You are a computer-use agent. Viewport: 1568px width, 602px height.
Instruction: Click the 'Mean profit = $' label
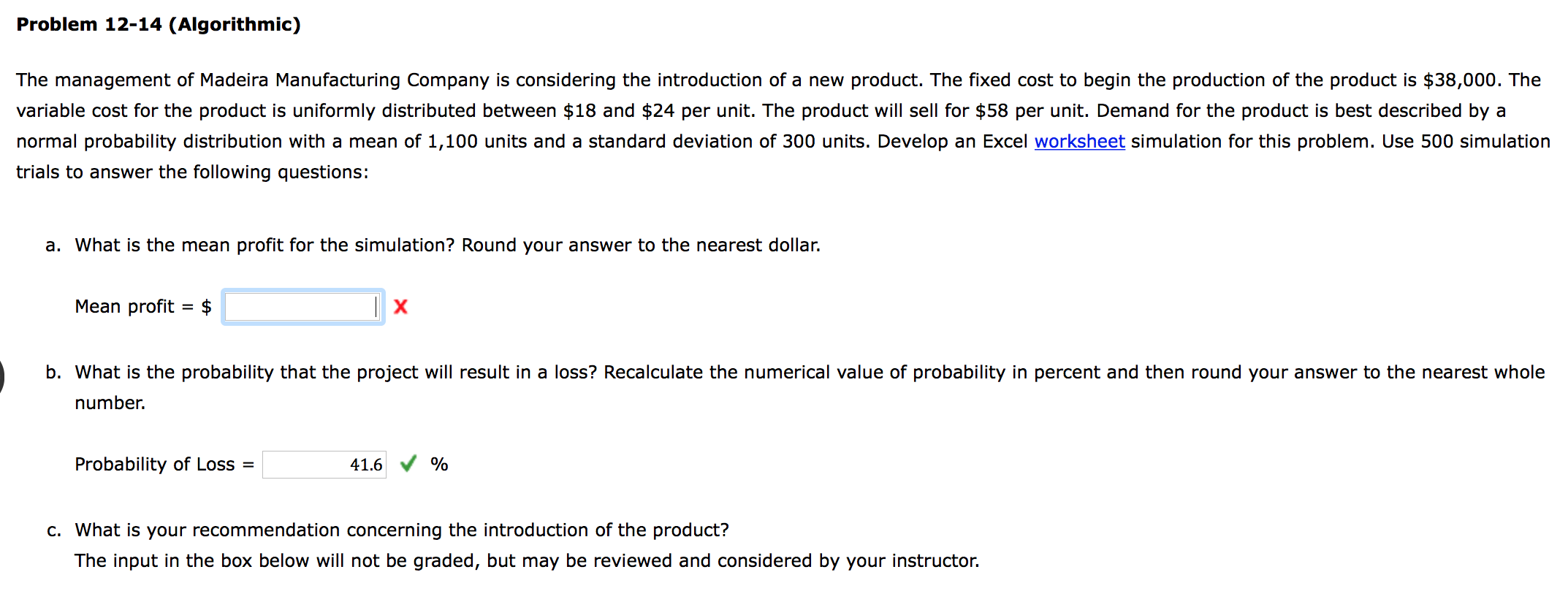(142, 307)
